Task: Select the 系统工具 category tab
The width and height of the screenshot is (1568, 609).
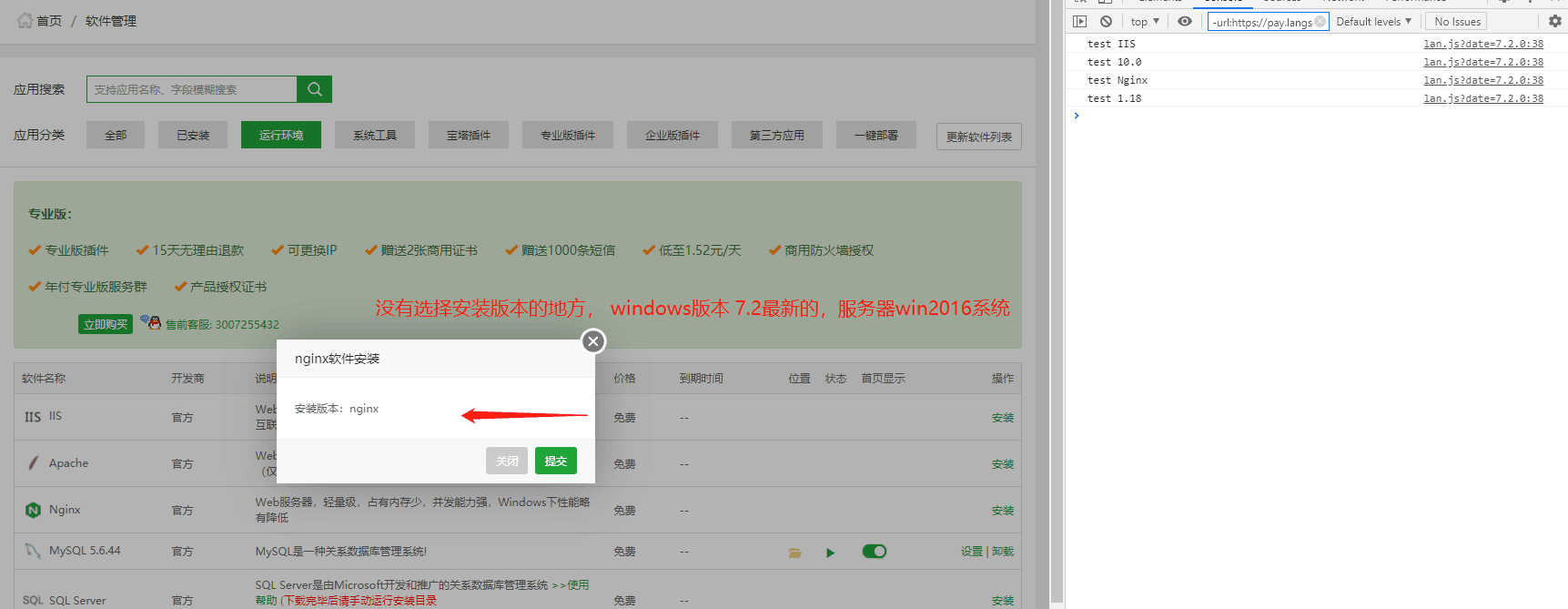Action: pyautogui.click(x=375, y=135)
